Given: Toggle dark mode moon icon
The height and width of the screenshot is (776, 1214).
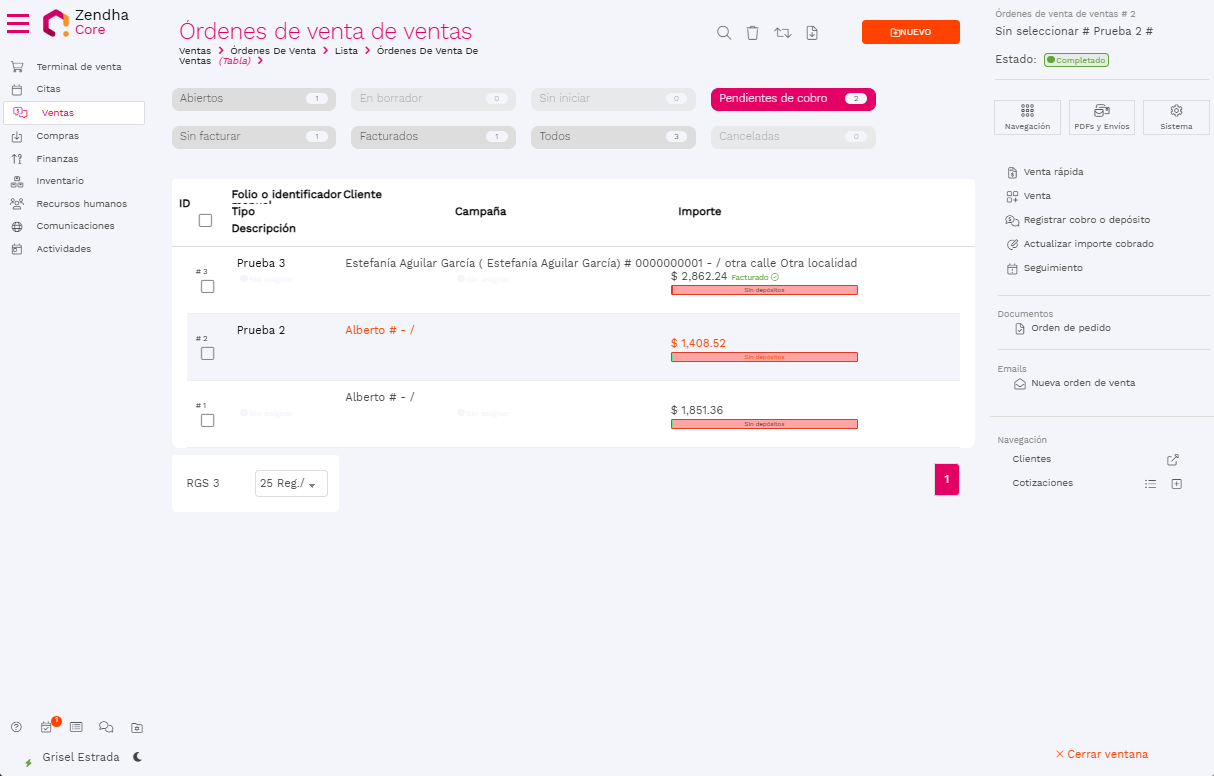Looking at the screenshot, I should click(137, 757).
